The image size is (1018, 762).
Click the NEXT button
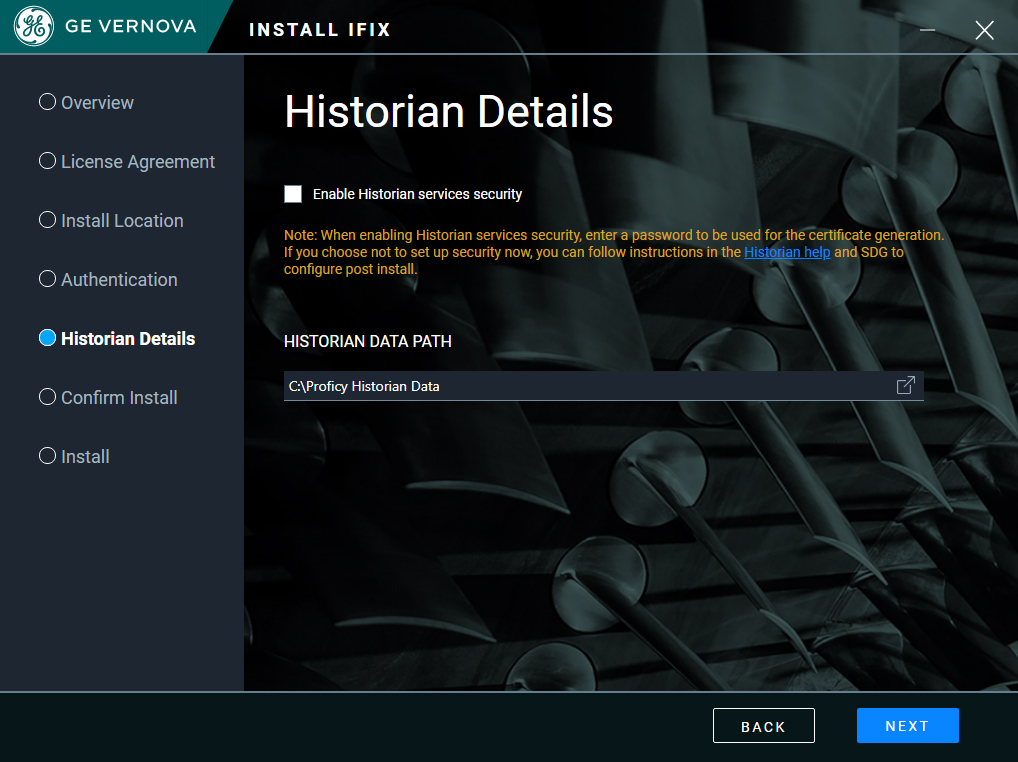[908, 726]
